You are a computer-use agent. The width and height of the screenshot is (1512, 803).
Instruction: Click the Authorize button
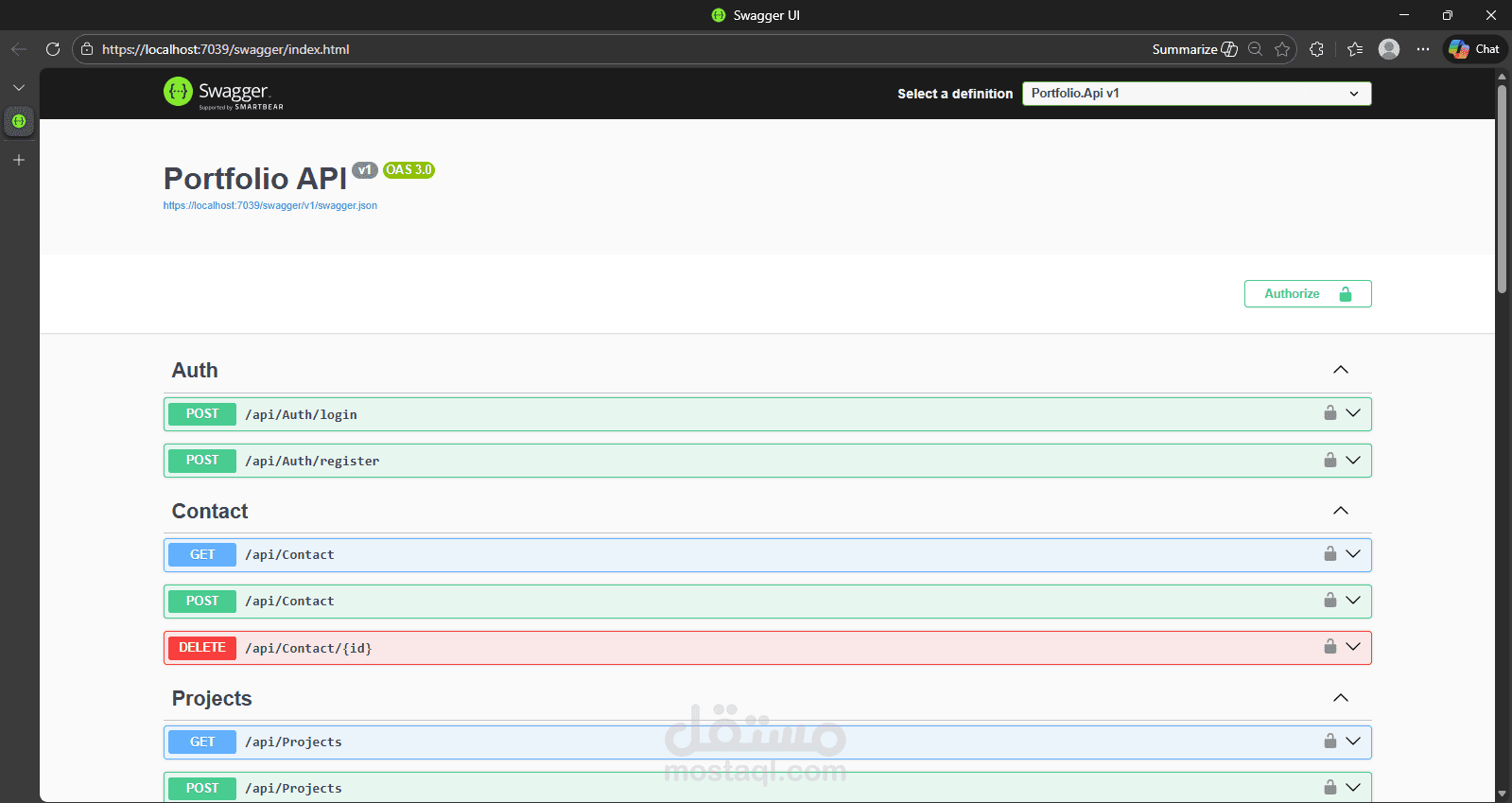(x=1308, y=294)
